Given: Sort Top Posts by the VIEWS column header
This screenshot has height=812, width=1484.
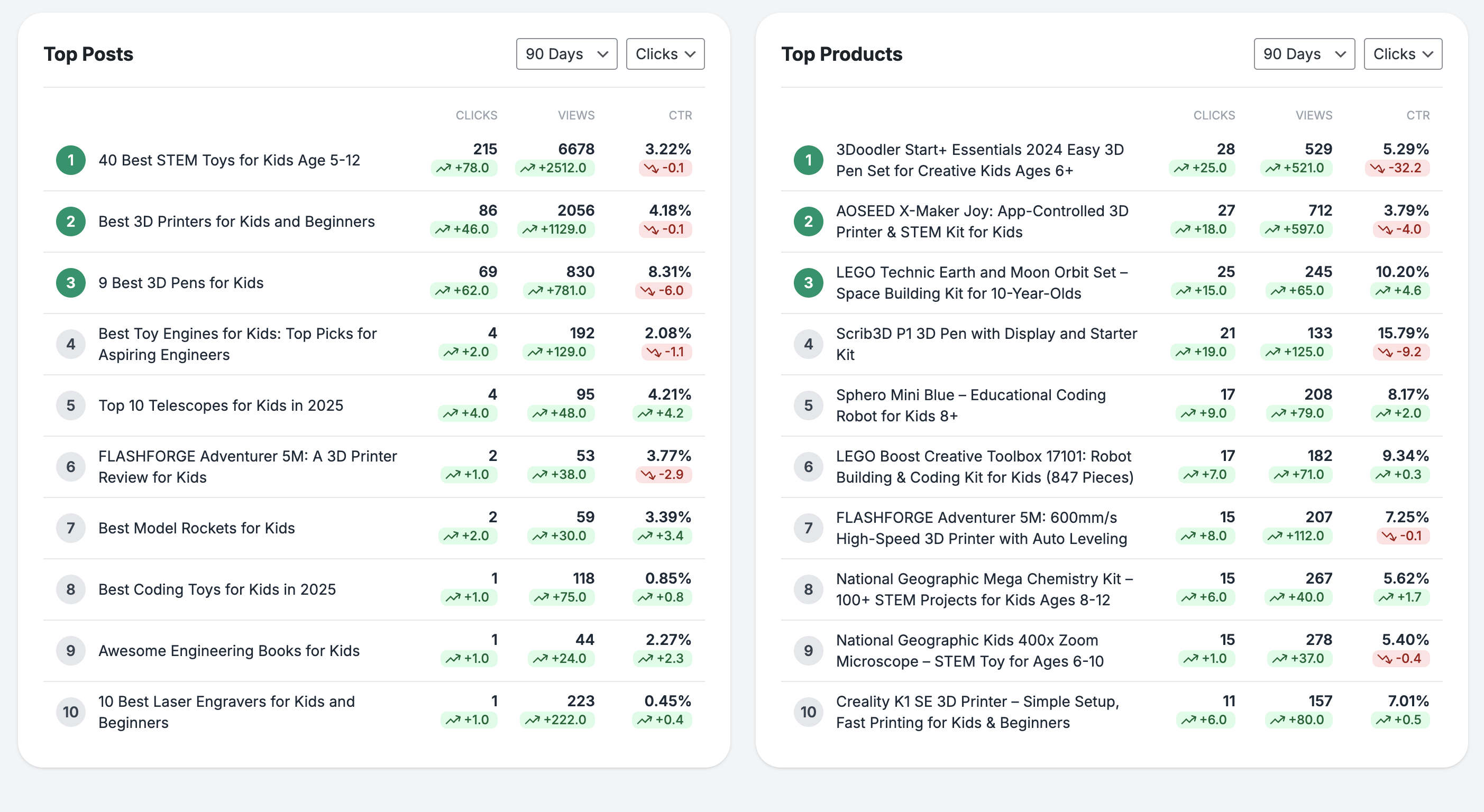Looking at the screenshot, I should pyautogui.click(x=576, y=115).
